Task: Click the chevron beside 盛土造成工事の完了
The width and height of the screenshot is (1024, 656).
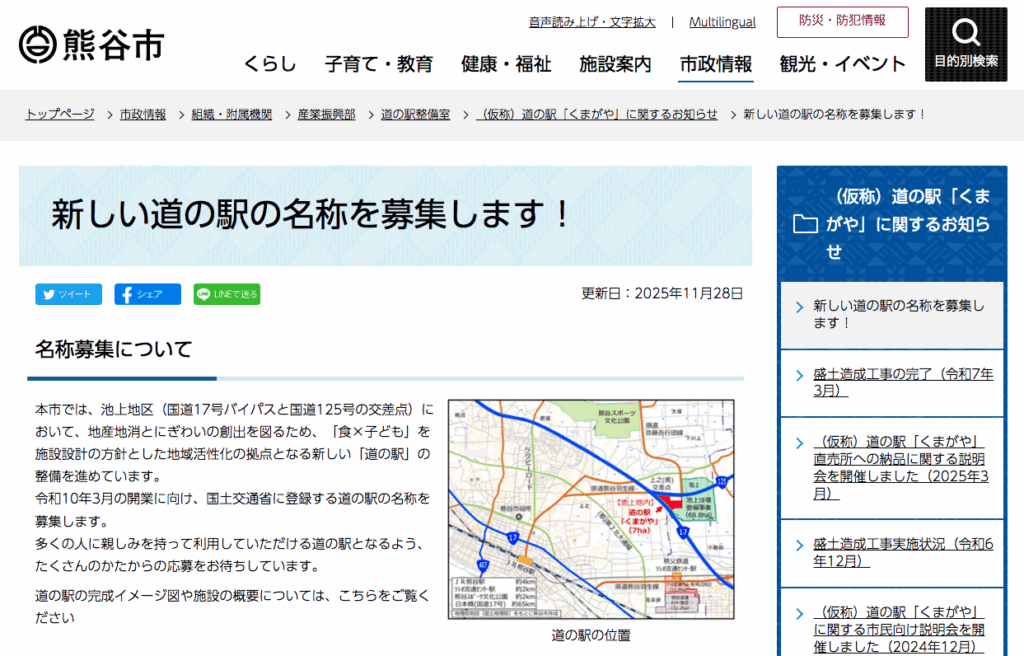Action: 799,376
